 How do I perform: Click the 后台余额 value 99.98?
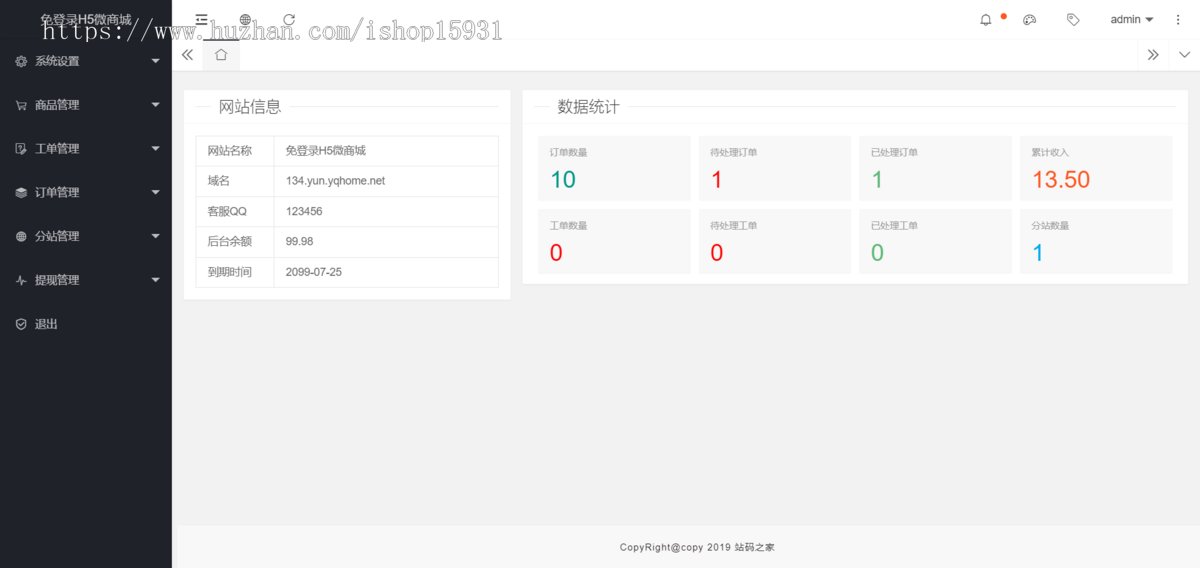point(299,242)
